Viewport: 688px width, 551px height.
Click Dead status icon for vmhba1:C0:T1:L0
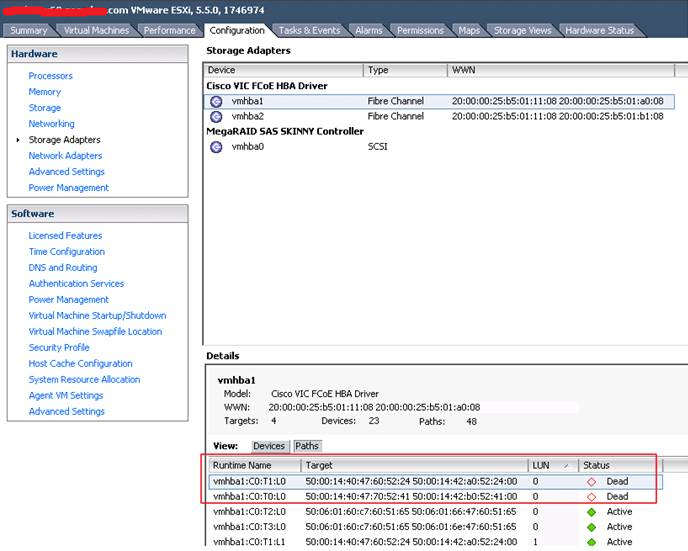pyautogui.click(x=591, y=482)
